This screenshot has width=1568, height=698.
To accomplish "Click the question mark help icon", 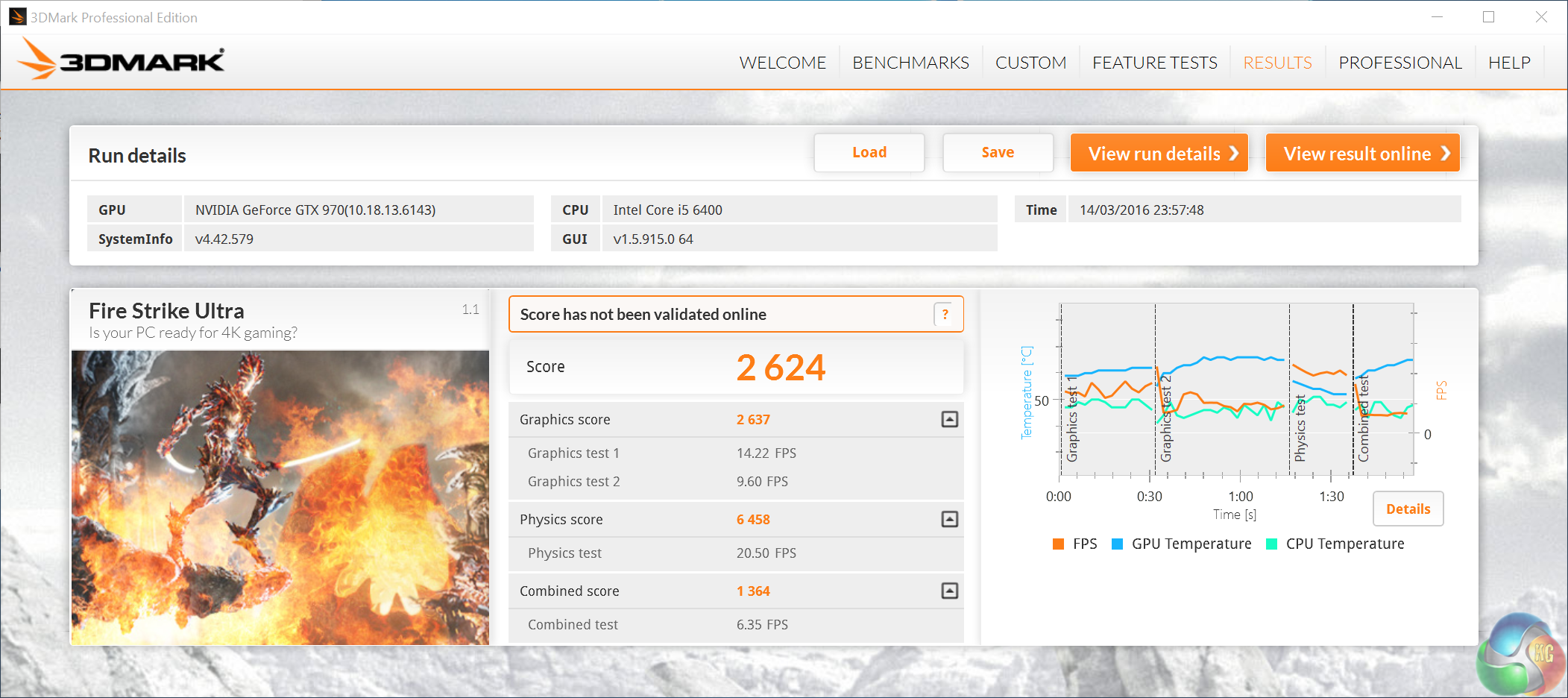I will click(x=945, y=315).
